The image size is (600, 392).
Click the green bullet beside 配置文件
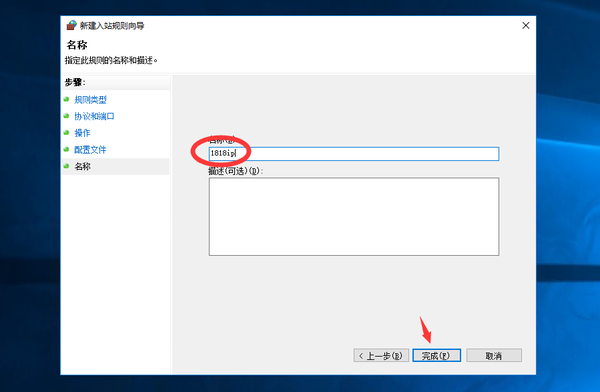pyautogui.click(x=66, y=149)
